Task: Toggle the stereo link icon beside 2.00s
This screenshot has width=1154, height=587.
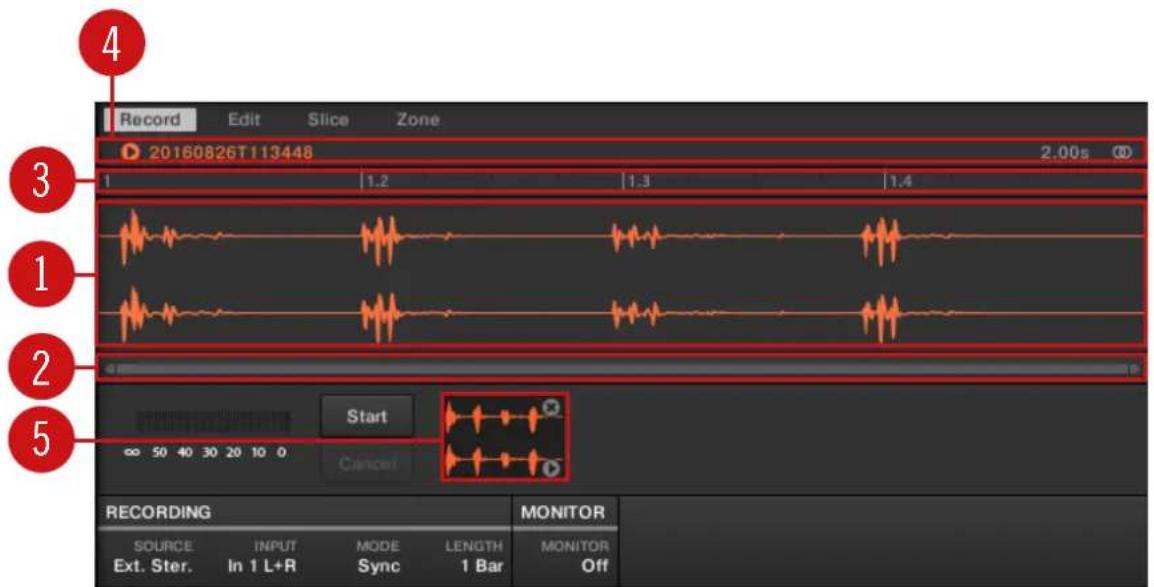Action: (1122, 152)
